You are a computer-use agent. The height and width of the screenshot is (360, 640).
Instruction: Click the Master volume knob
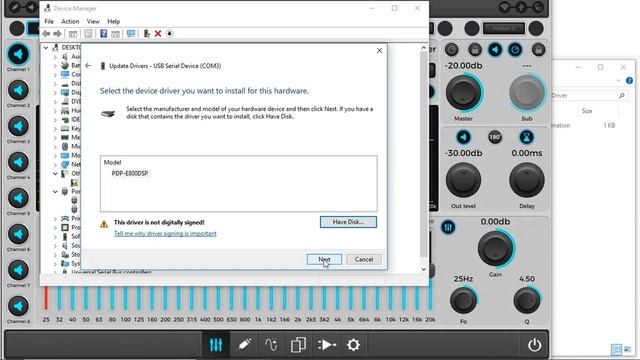[463, 93]
